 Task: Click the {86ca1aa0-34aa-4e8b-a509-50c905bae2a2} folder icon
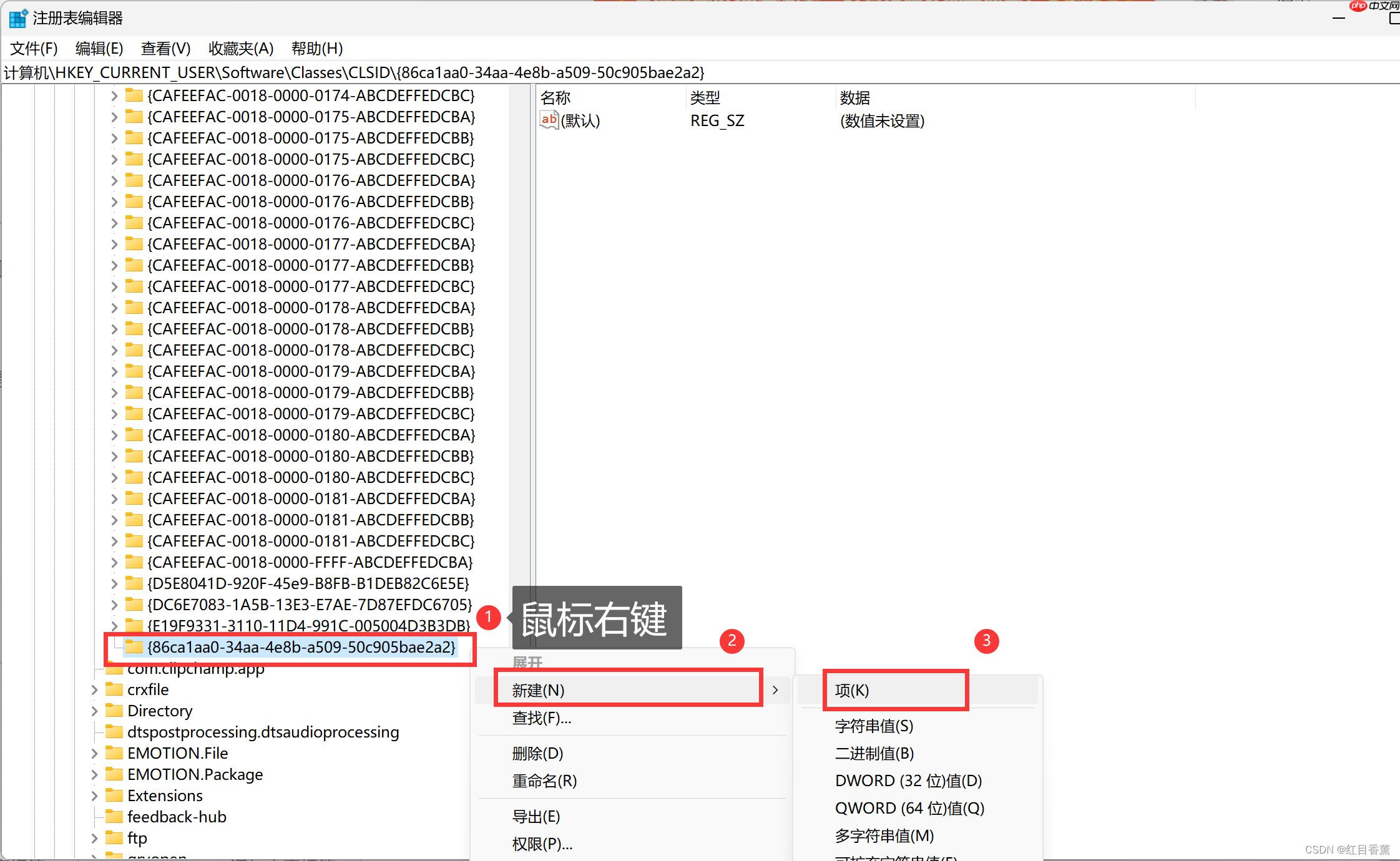tap(134, 647)
